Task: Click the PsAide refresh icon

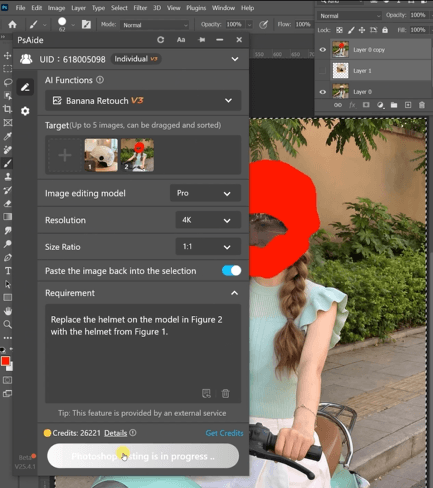Action: point(161,40)
